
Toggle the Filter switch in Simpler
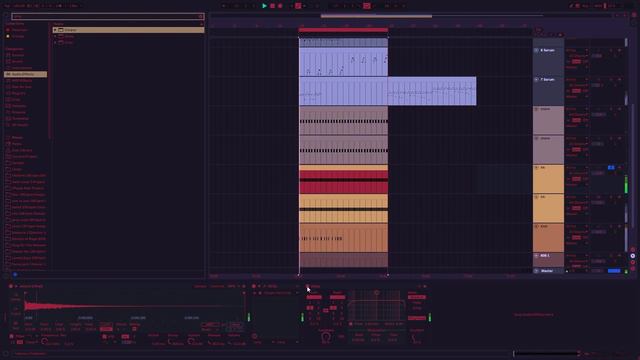(11, 336)
